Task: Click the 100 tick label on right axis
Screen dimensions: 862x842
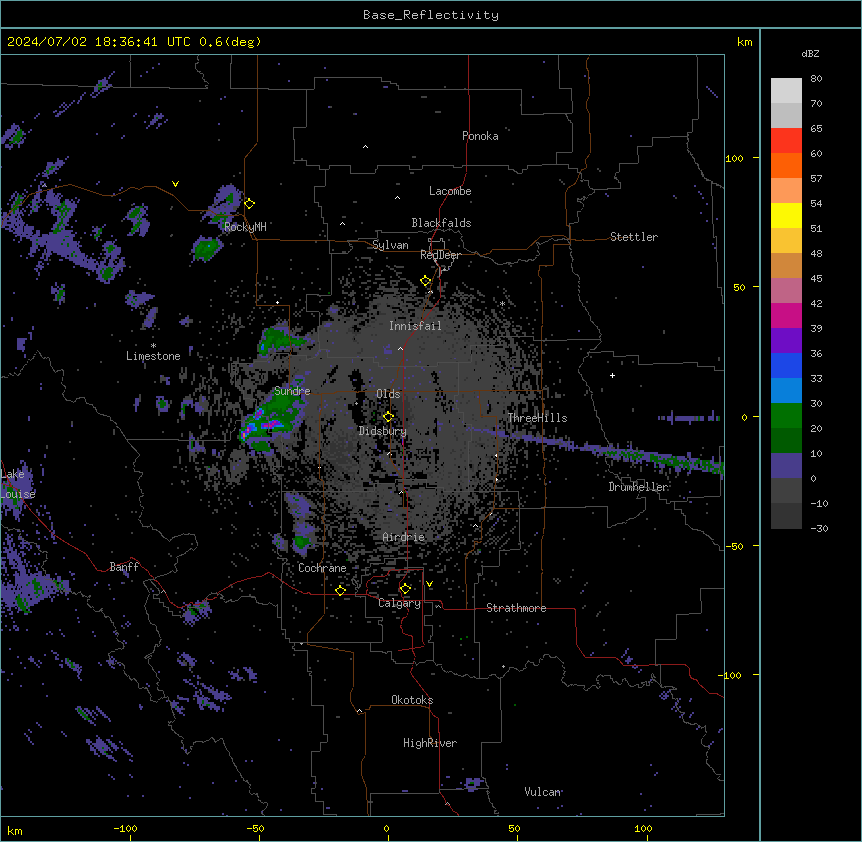Action: coord(734,158)
